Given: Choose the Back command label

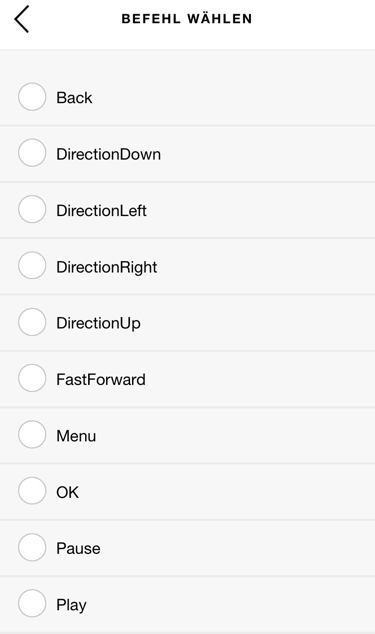Looking at the screenshot, I should click(74, 98).
